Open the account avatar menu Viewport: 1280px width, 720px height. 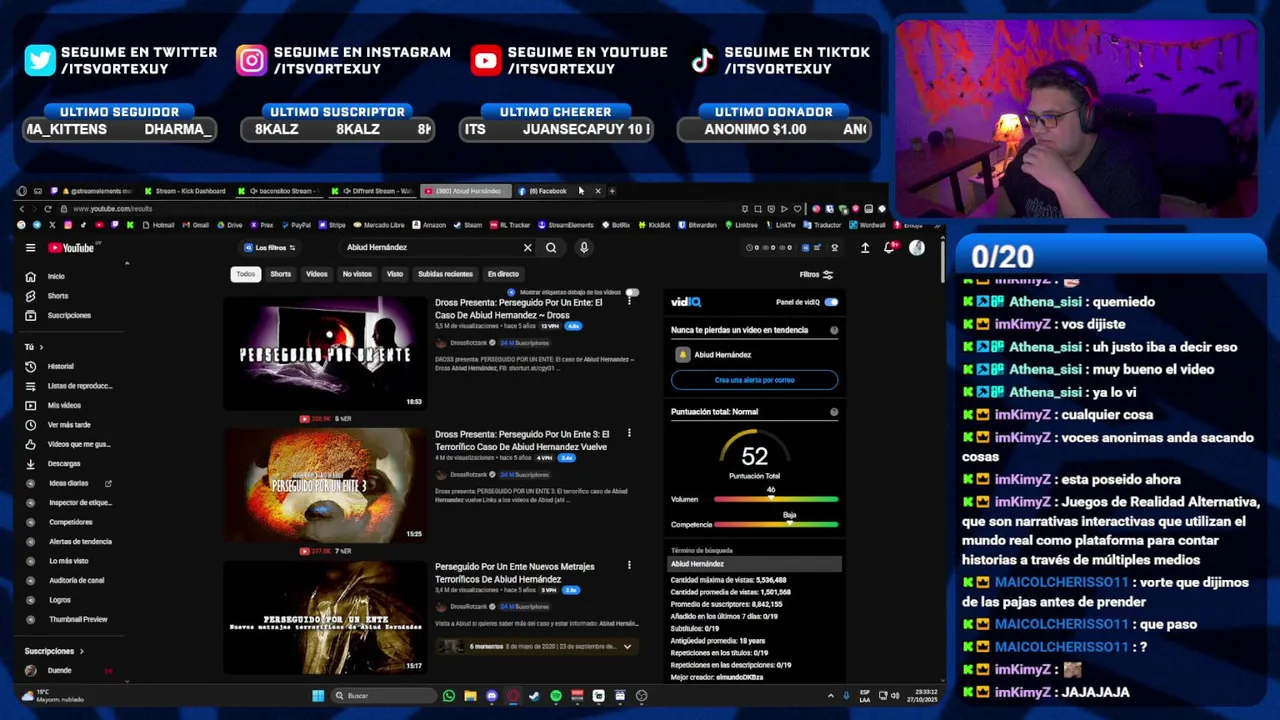pyautogui.click(x=917, y=248)
